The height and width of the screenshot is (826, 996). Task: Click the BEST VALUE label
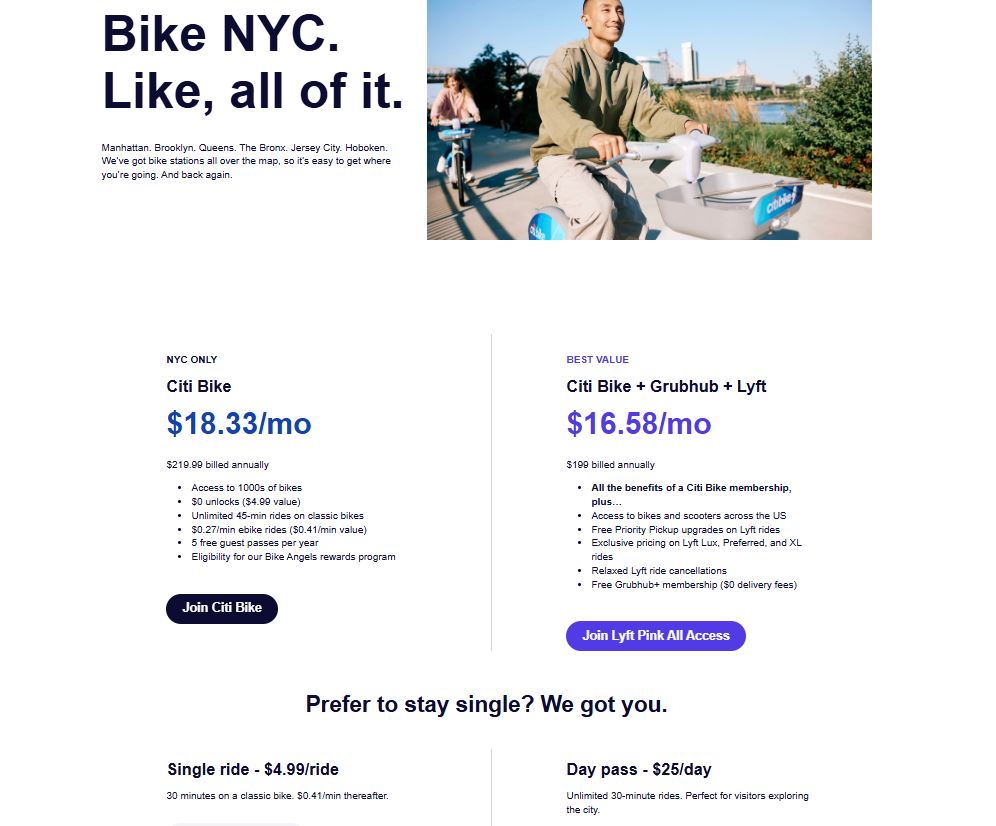597,359
